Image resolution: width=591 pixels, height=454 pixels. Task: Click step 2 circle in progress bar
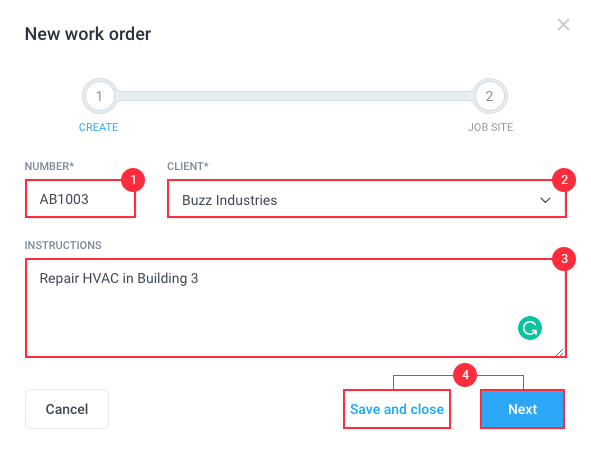tap(489, 96)
